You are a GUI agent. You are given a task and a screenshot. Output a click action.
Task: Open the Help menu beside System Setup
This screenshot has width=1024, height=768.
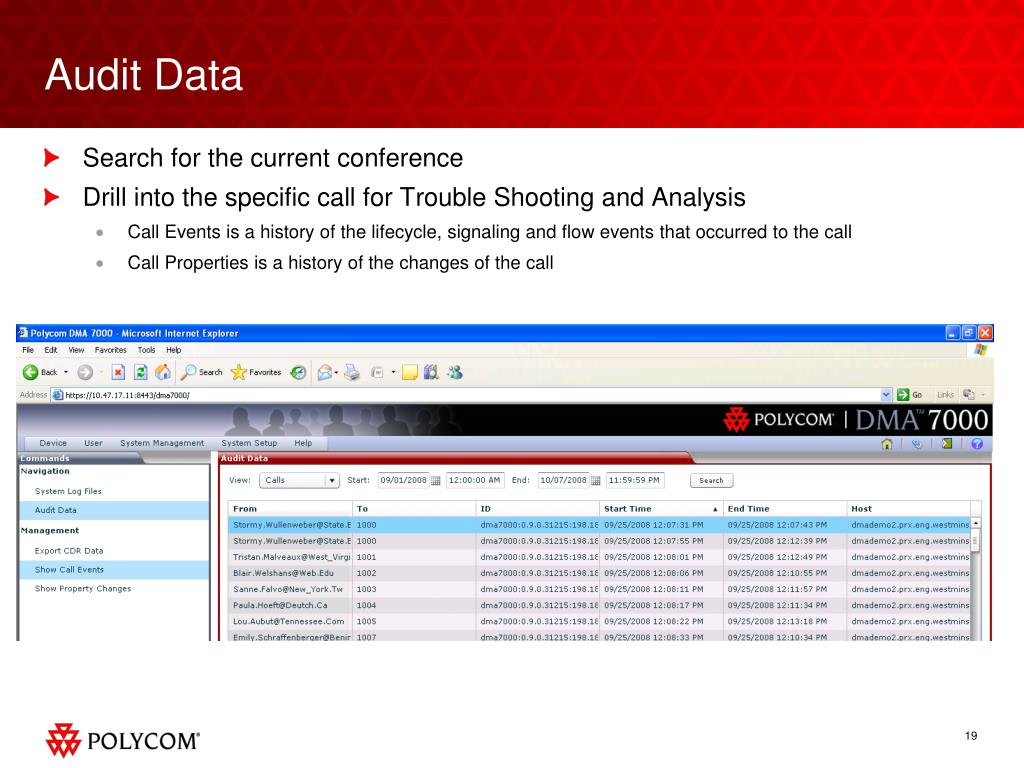coord(303,443)
